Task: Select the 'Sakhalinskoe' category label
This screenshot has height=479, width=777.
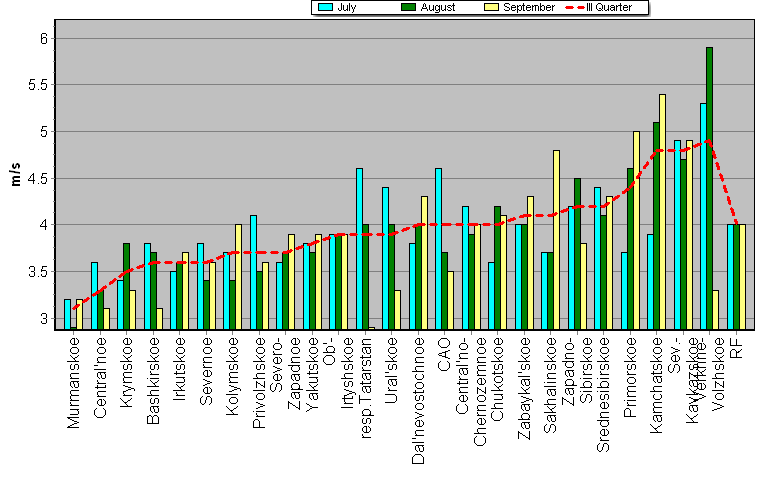Action: pos(551,385)
